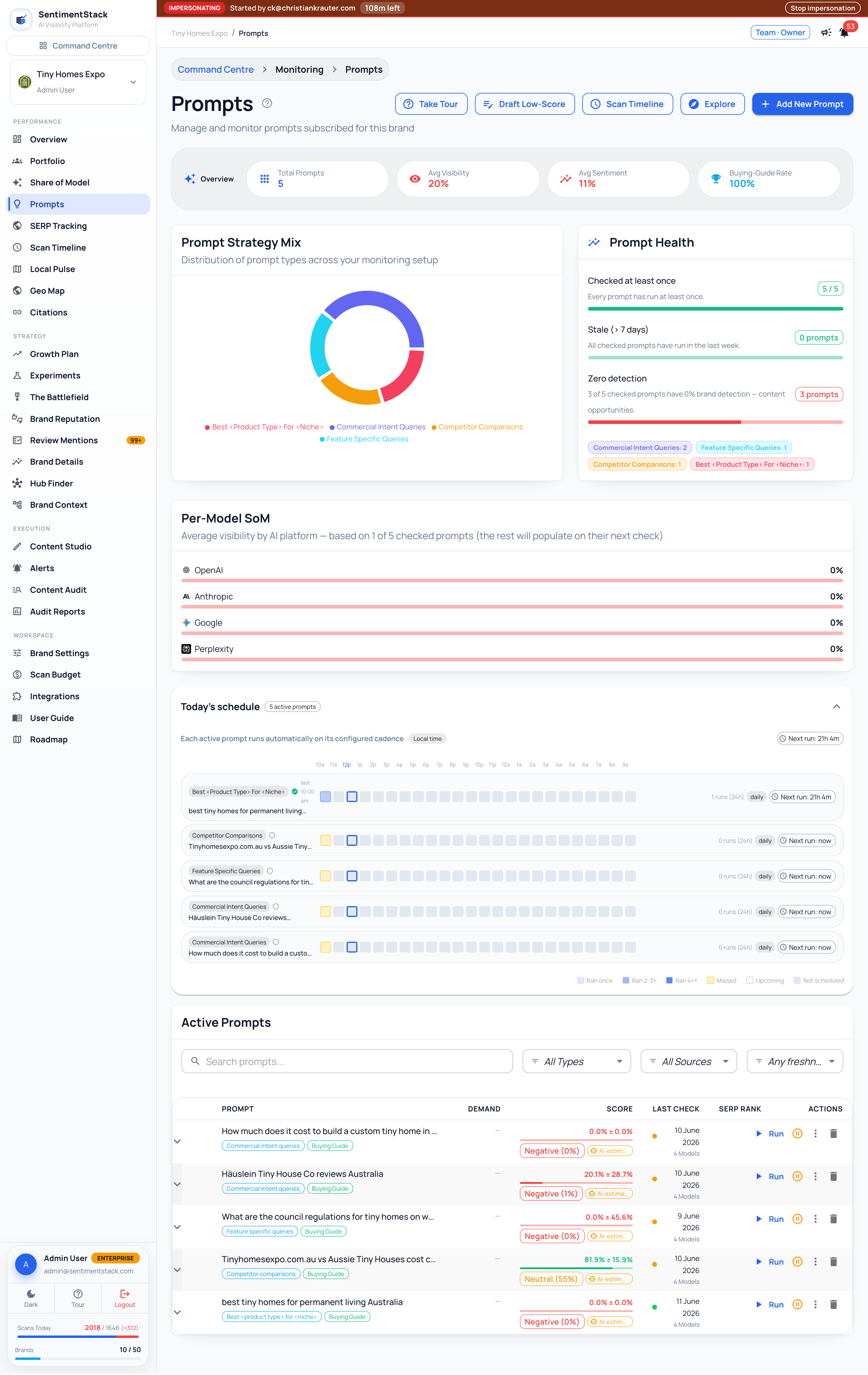868x1375 pixels.
Task: Open the Tiny Homes Expo brand switcher dropdown
Action: click(78, 82)
